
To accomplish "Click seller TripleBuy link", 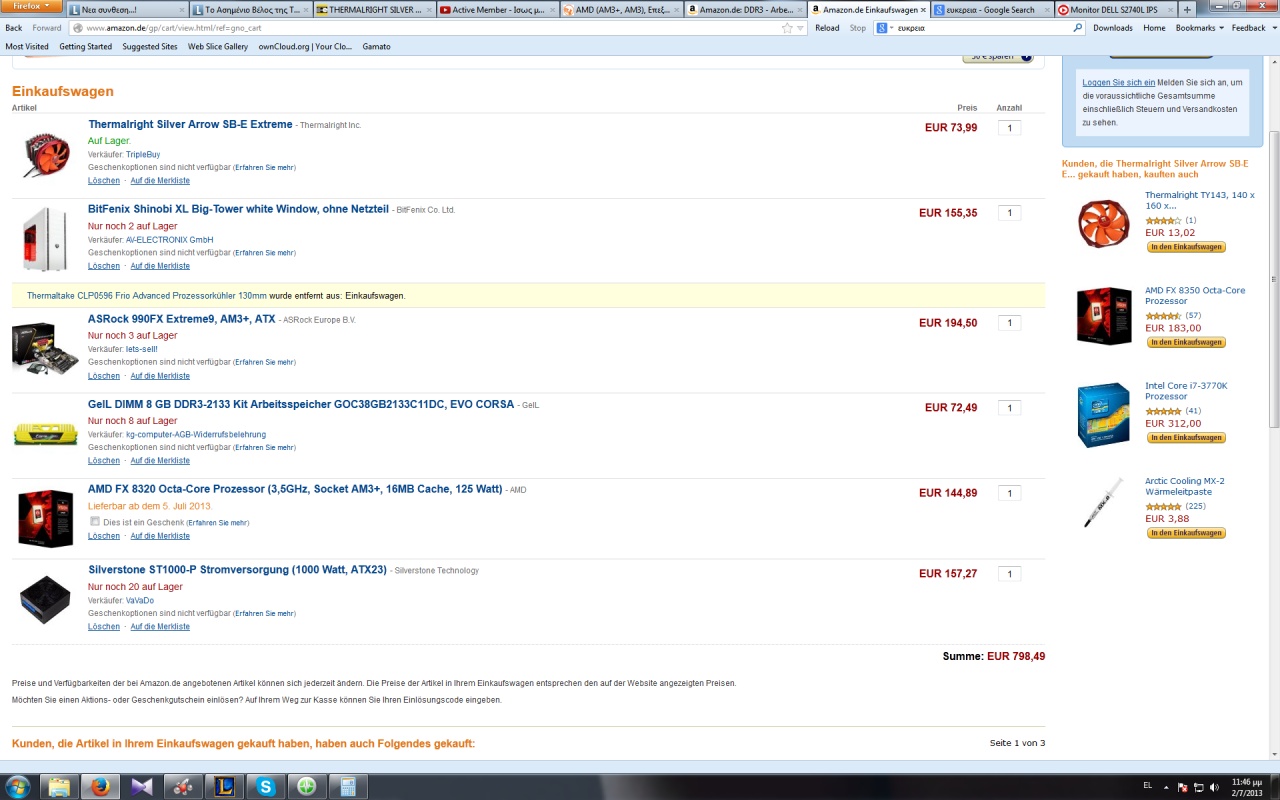I will pyautogui.click(x=143, y=155).
